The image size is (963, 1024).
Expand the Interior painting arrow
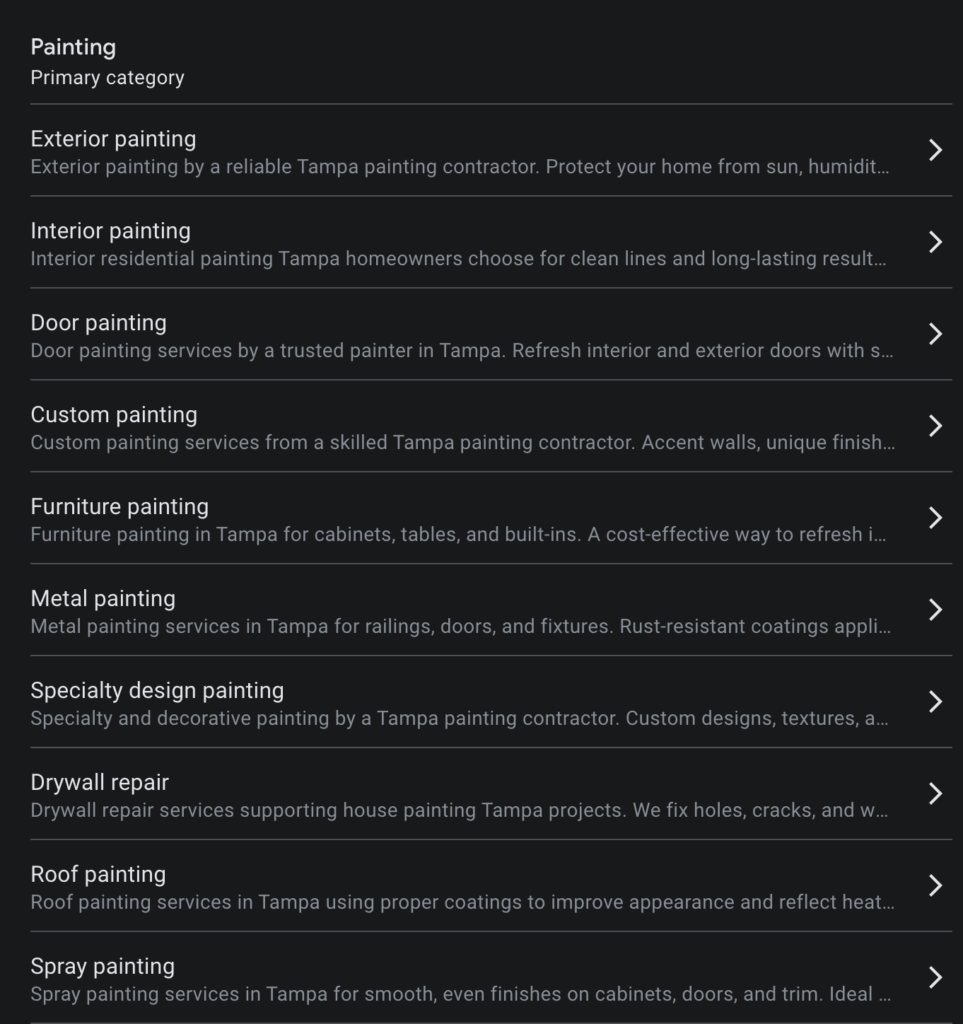(x=935, y=242)
